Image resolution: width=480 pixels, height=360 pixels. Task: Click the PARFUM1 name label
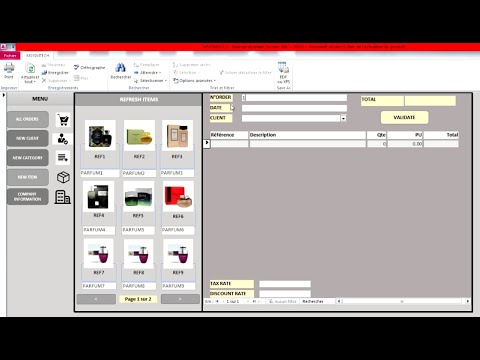[100, 173]
